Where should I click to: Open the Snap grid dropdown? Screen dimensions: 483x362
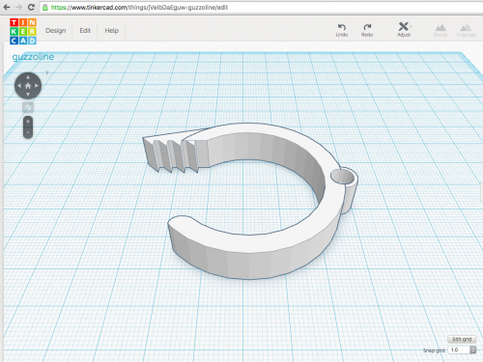coord(473,350)
